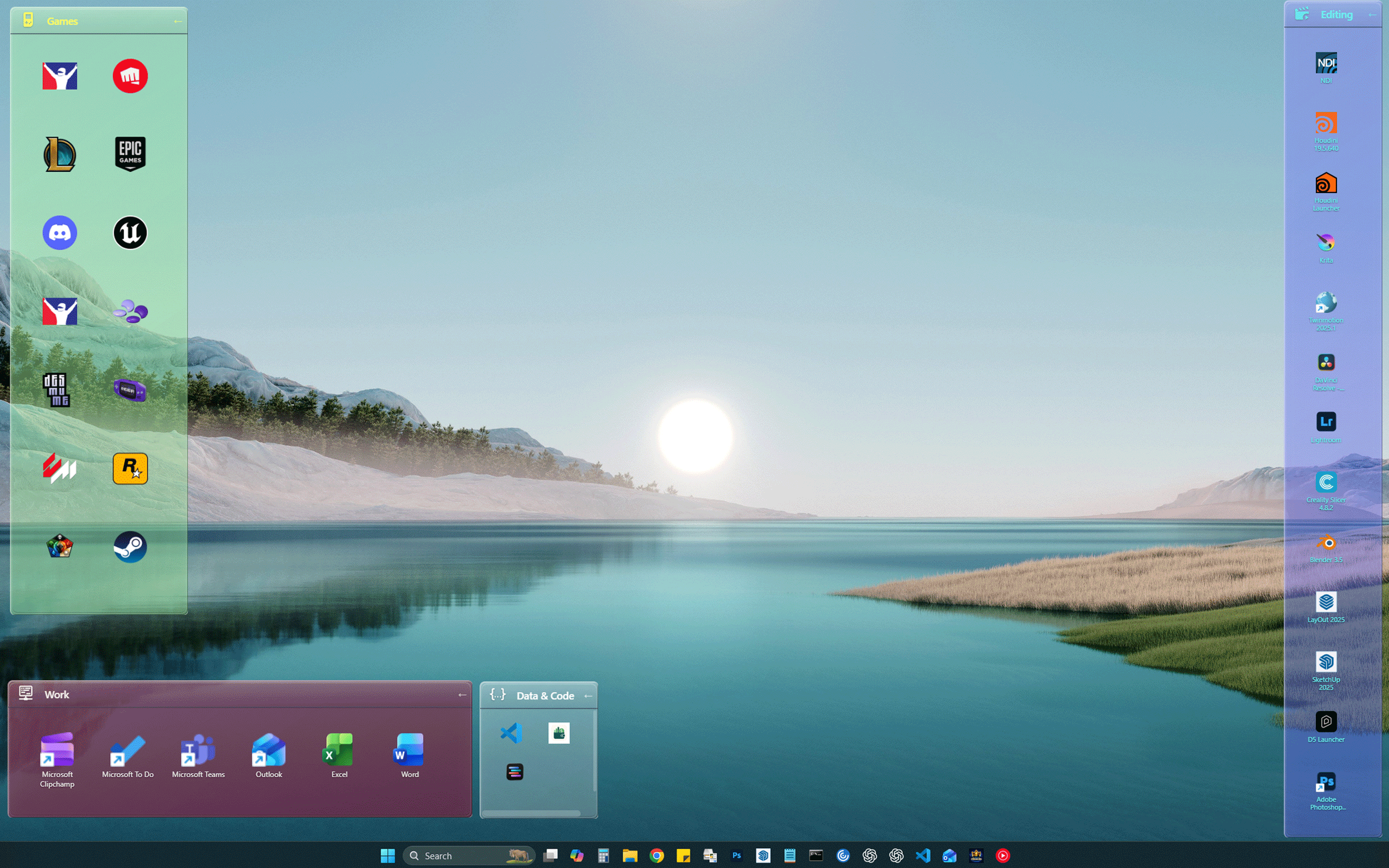
Task: Open the Command Prompt taskbar icon
Action: [x=816, y=856]
